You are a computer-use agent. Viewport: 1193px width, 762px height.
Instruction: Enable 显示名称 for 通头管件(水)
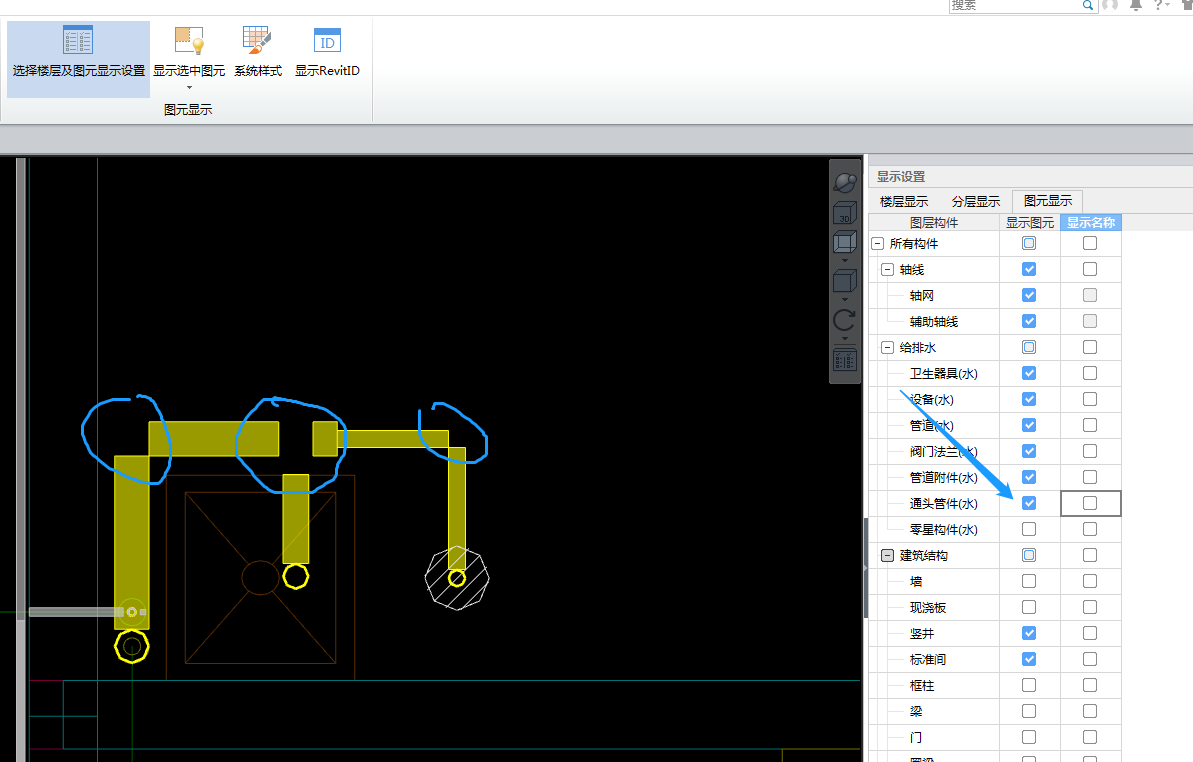point(1090,503)
